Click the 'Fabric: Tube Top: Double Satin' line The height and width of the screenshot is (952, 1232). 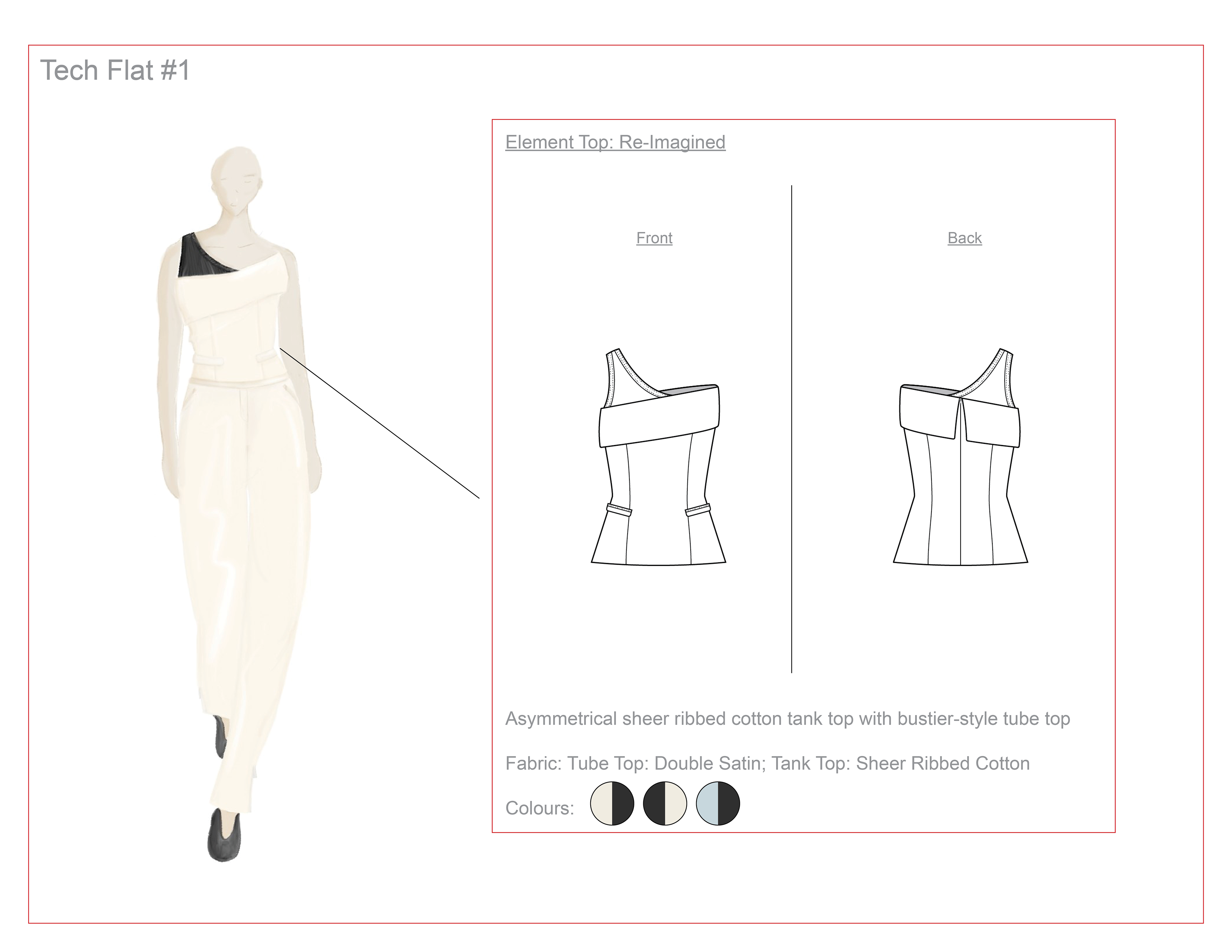pyautogui.click(x=767, y=764)
